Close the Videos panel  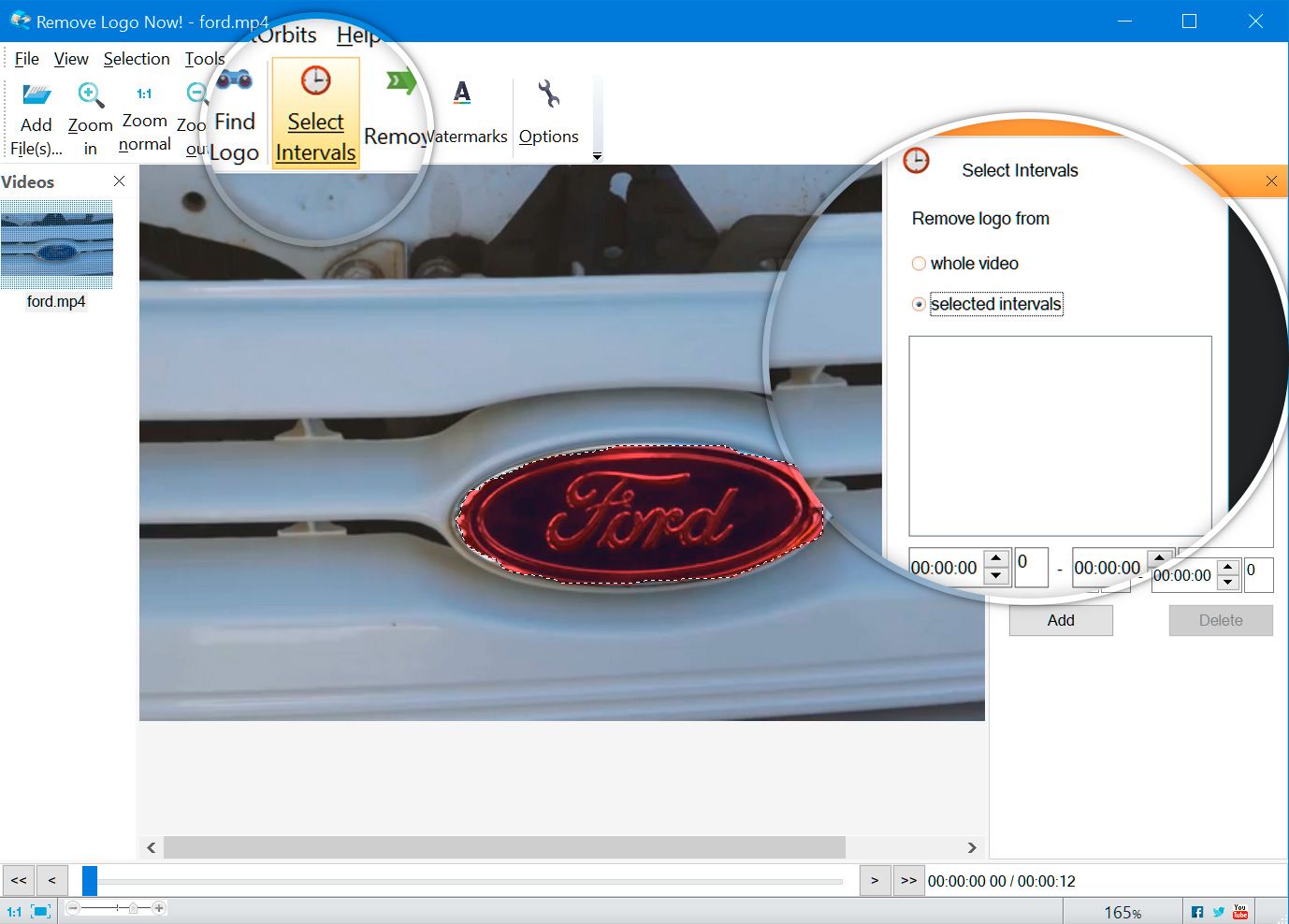119,181
